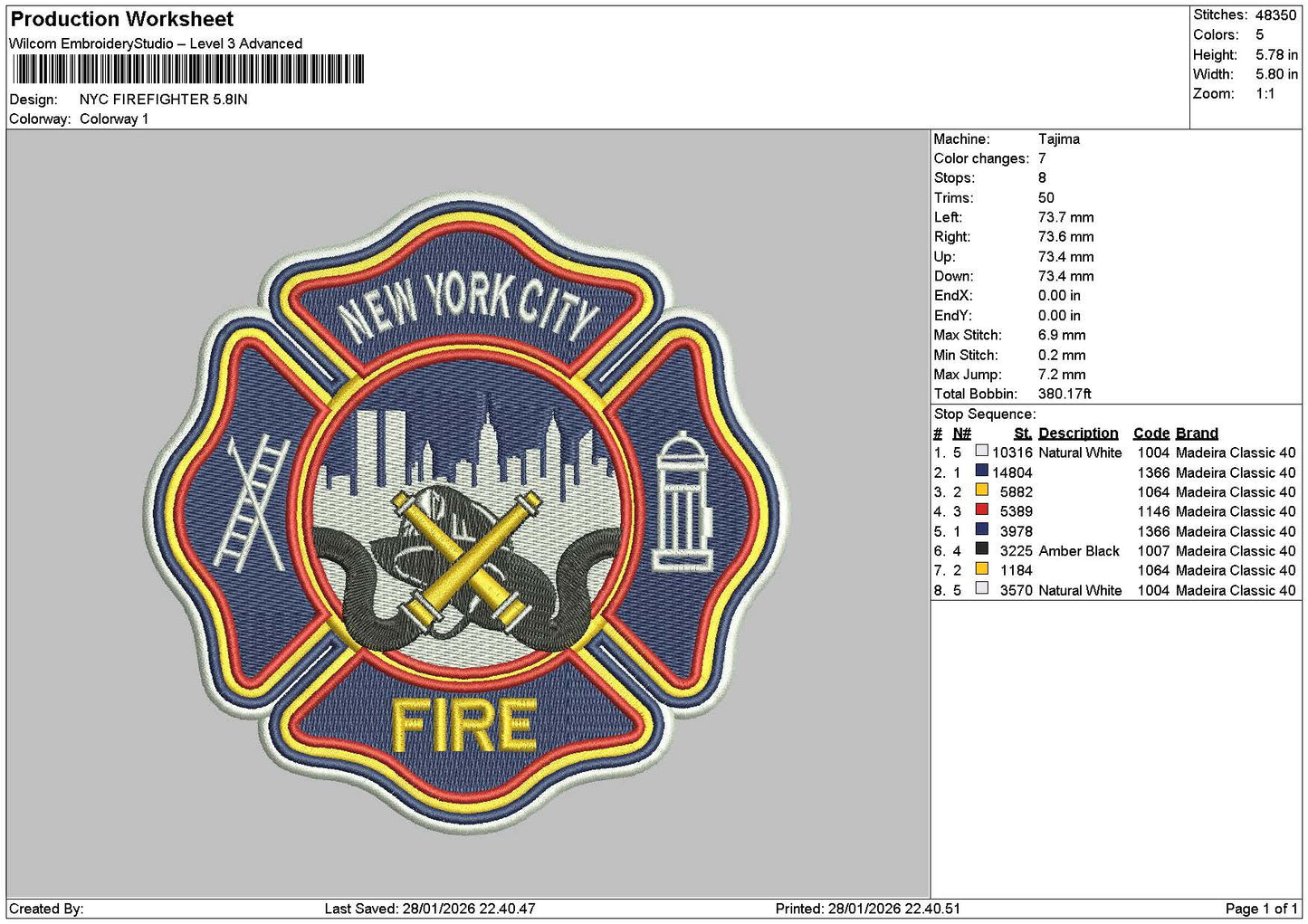Select the Width value '5.80 in'
This screenshot has width=1308, height=924.
pos(1276,74)
